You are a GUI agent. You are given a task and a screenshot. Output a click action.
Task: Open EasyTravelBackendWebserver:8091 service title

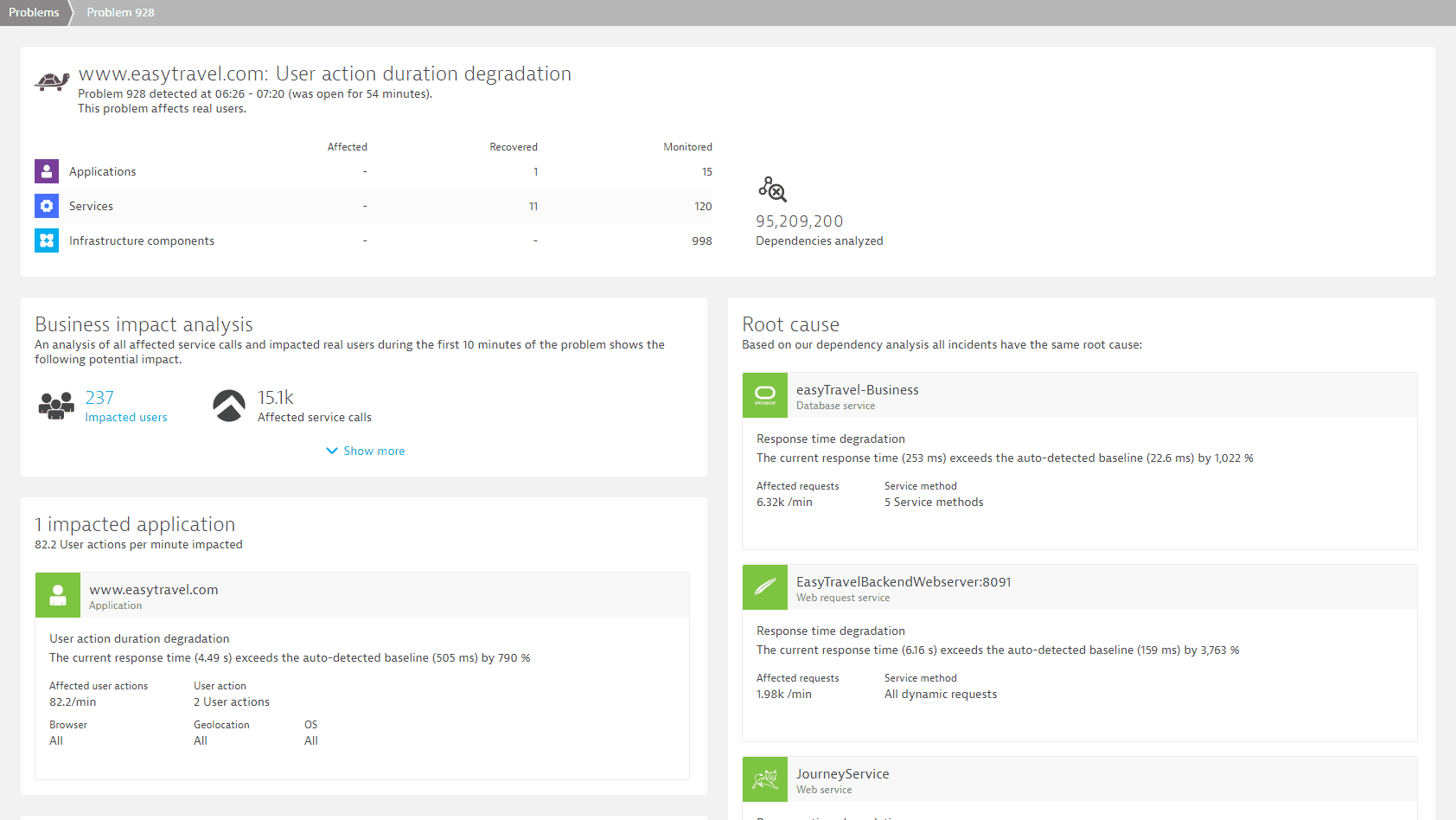click(x=904, y=582)
